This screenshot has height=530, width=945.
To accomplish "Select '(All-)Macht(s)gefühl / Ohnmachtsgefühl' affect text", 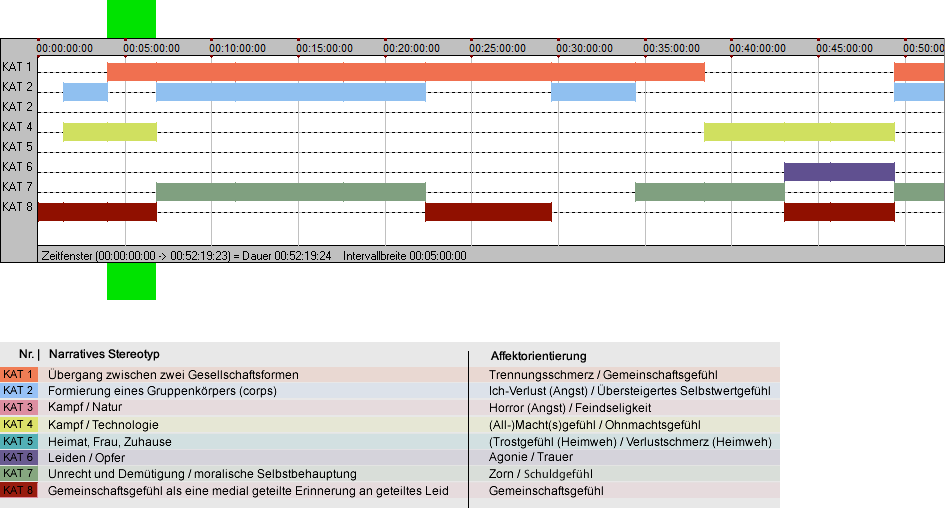I will tap(594, 425).
